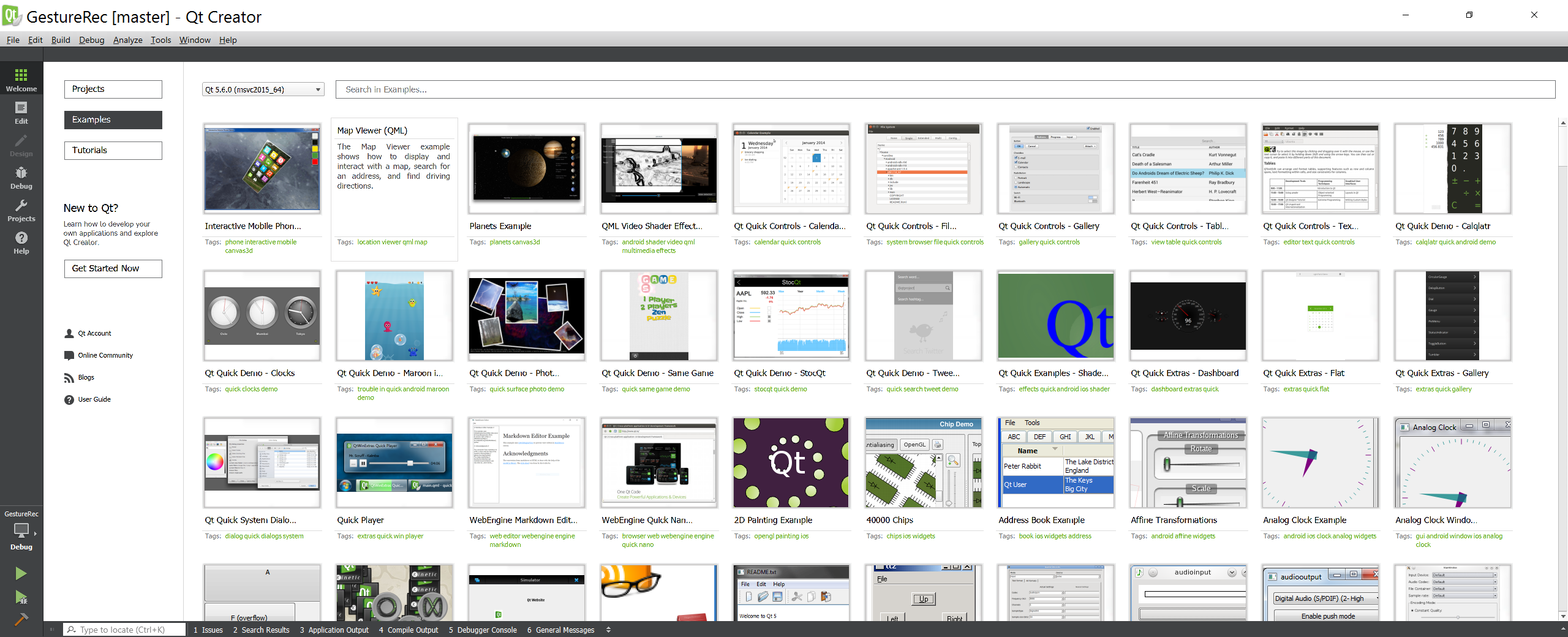Click the green Run button
The height and width of the screenshot is (637, 1568).
21,573
